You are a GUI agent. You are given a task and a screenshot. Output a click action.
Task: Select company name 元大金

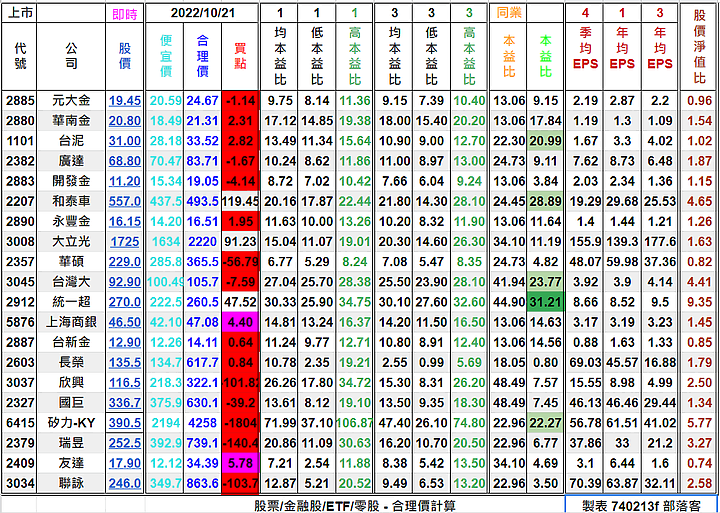click(71, 101)
